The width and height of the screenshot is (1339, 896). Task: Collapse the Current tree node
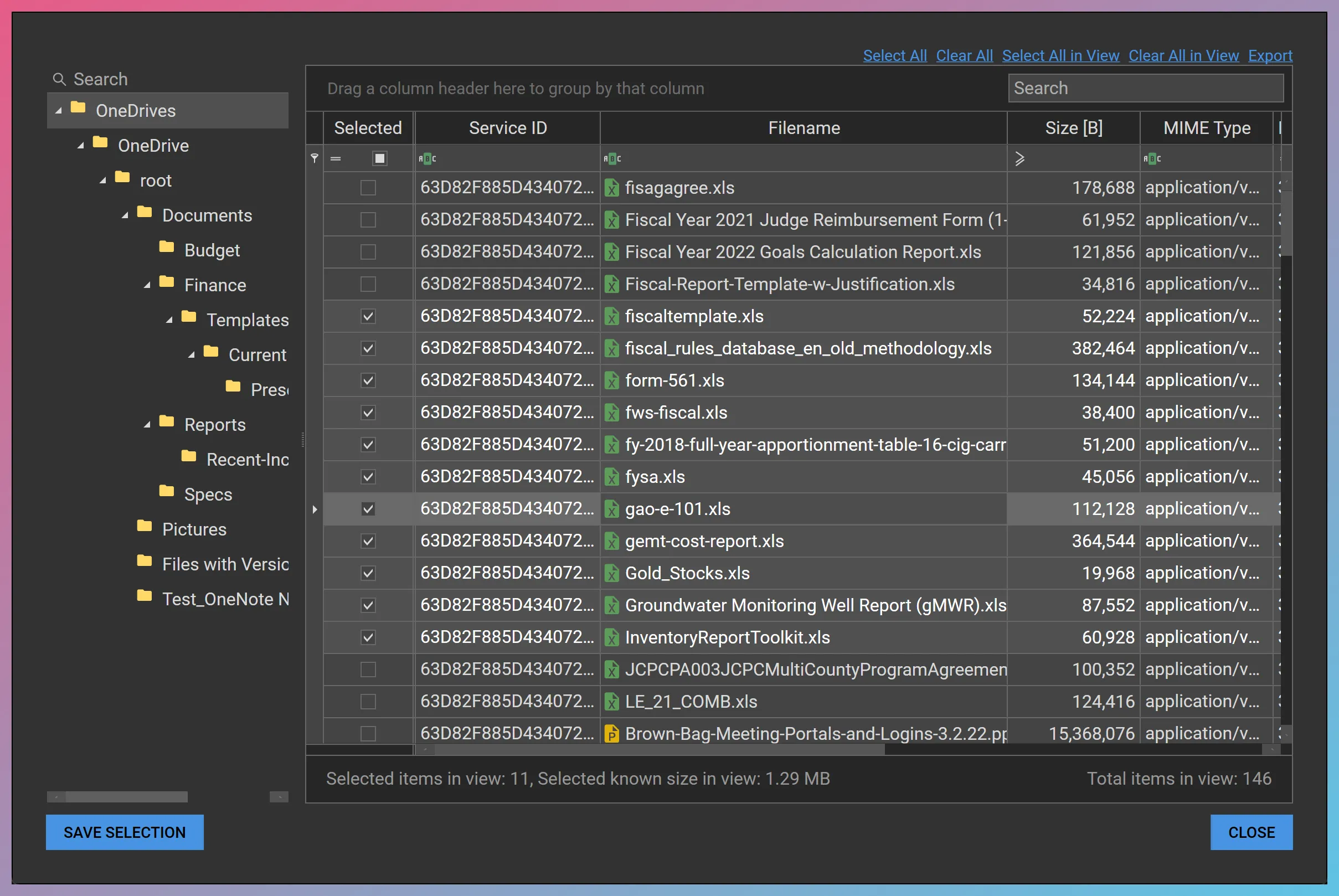point(192,355)
